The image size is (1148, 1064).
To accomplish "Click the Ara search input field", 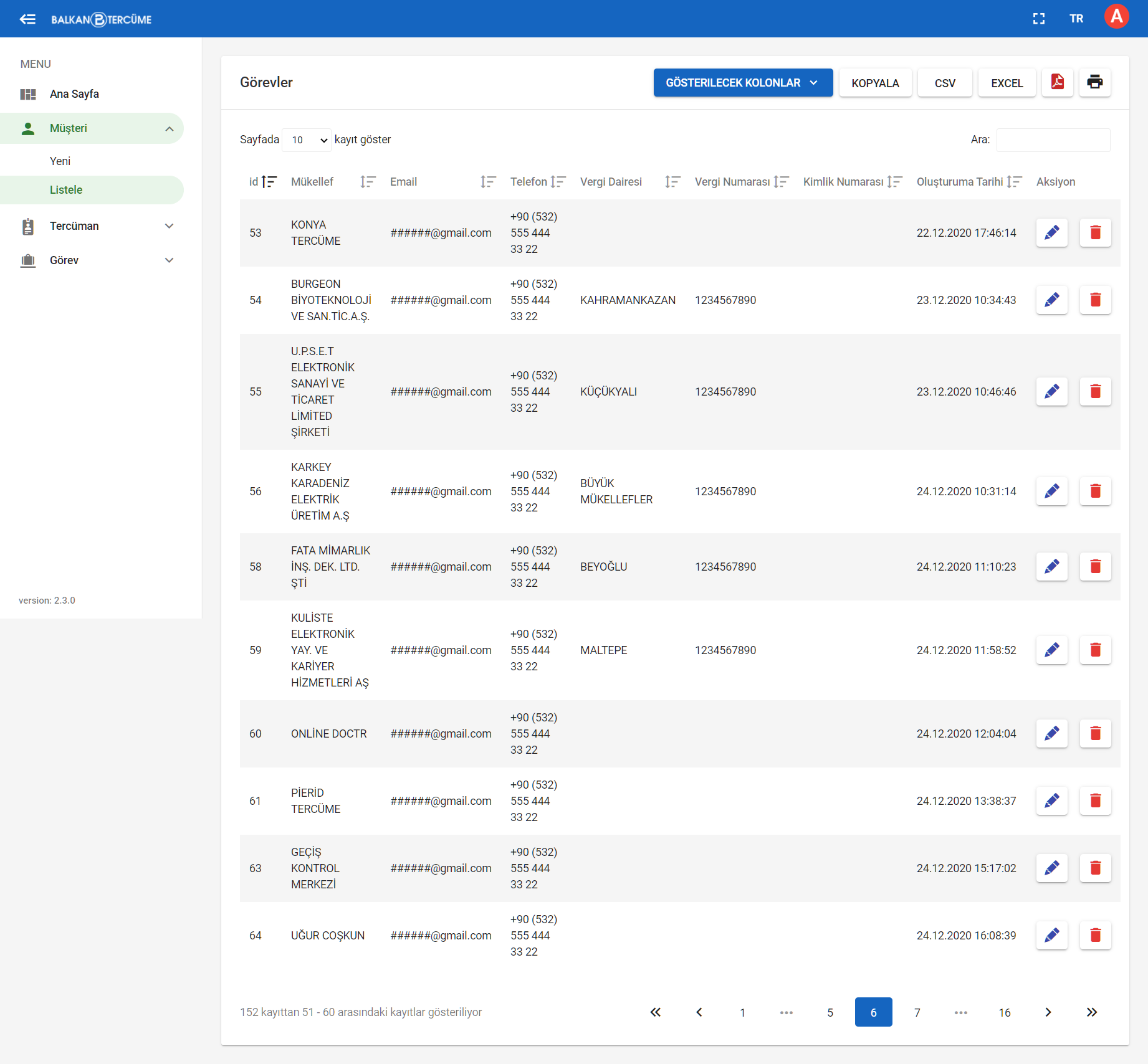I will [x=1053, y=140].
